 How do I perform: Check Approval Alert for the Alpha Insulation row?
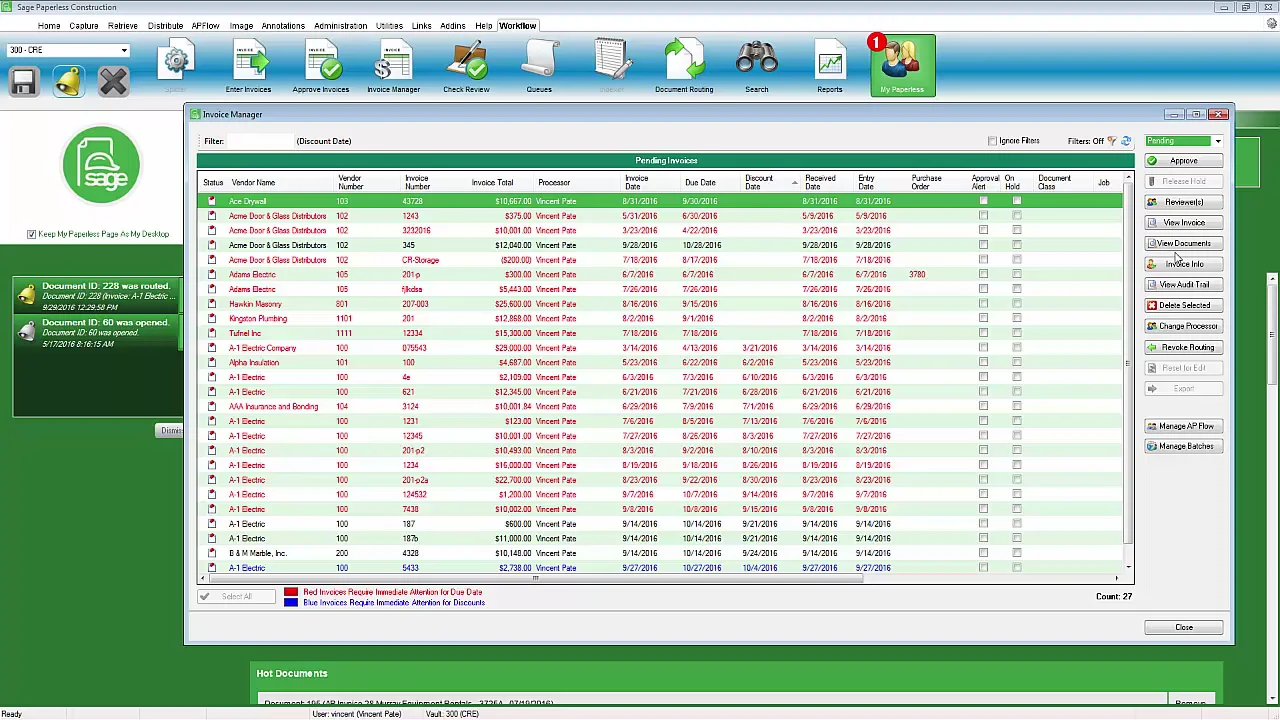(983, 362)
